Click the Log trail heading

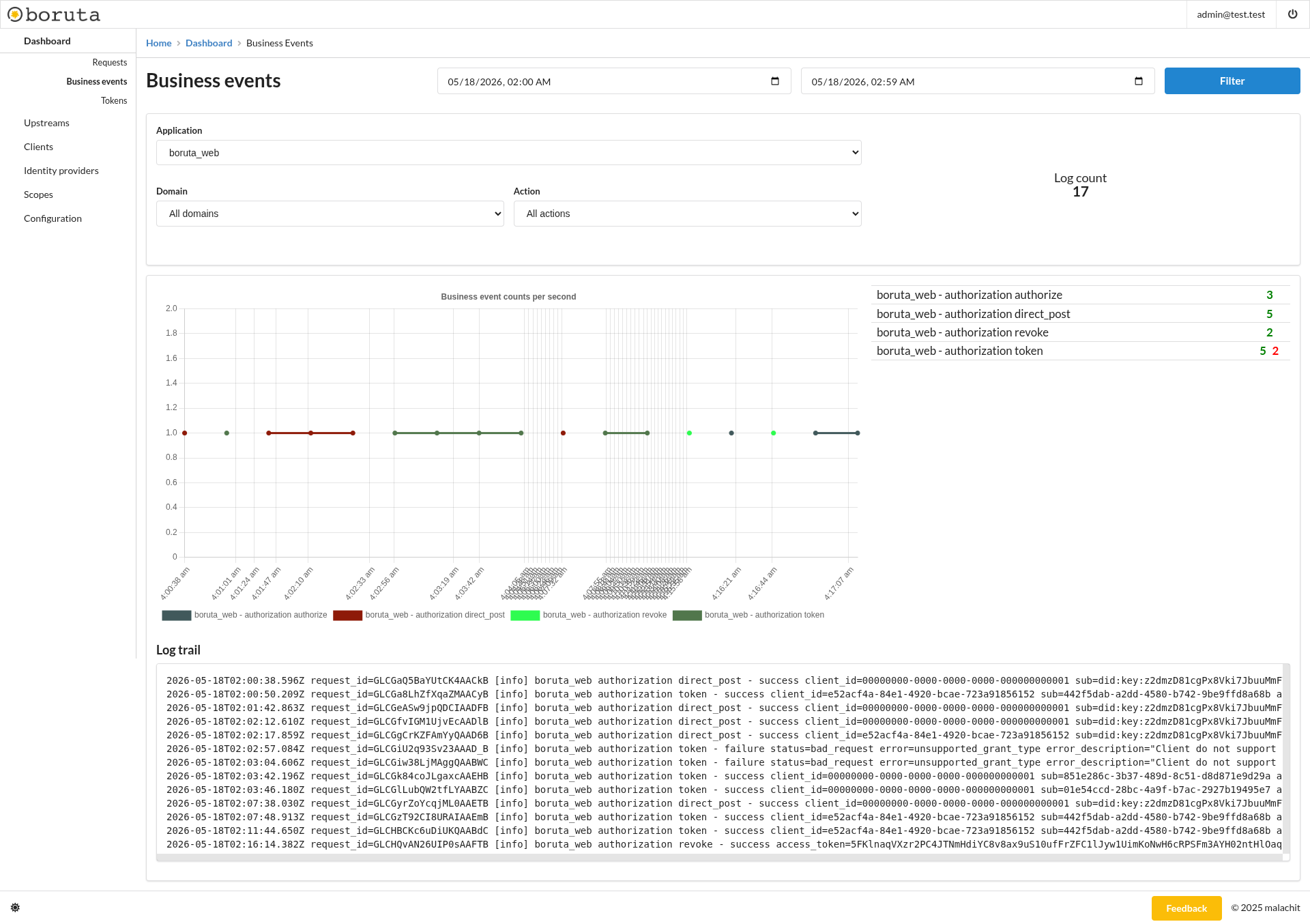tap(178, 650)
